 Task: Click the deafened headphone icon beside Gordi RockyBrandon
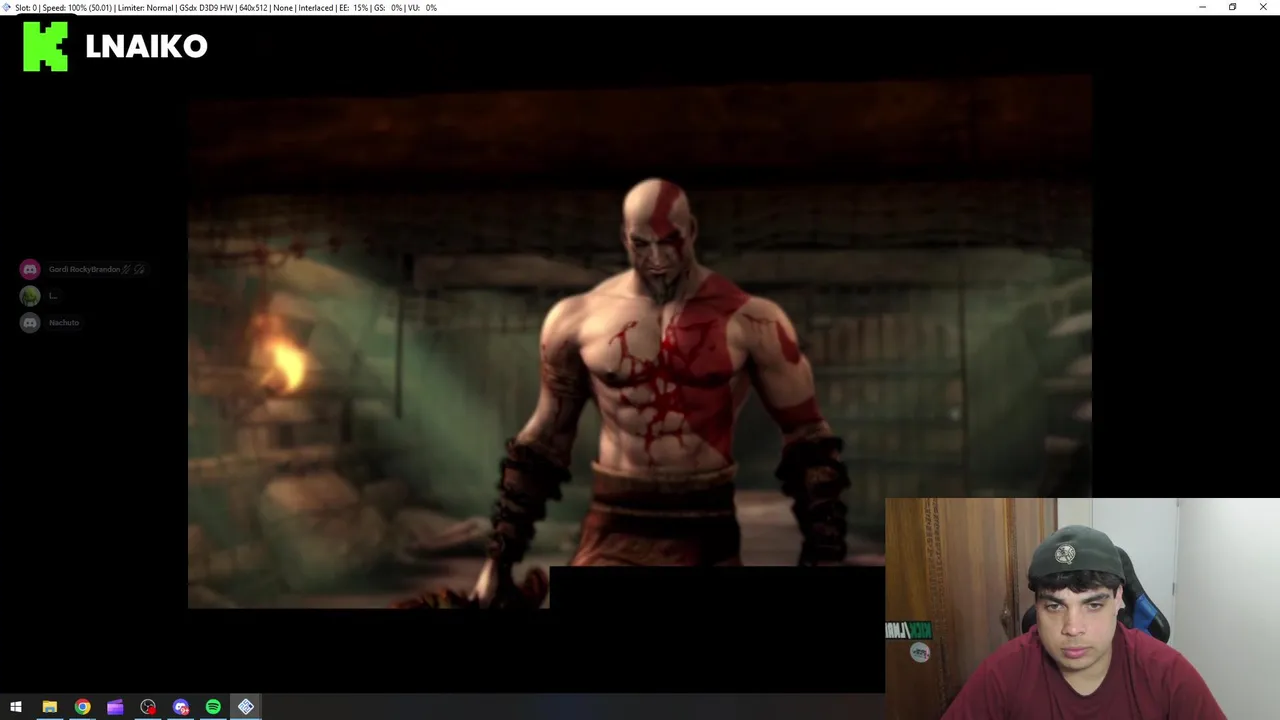139,269
